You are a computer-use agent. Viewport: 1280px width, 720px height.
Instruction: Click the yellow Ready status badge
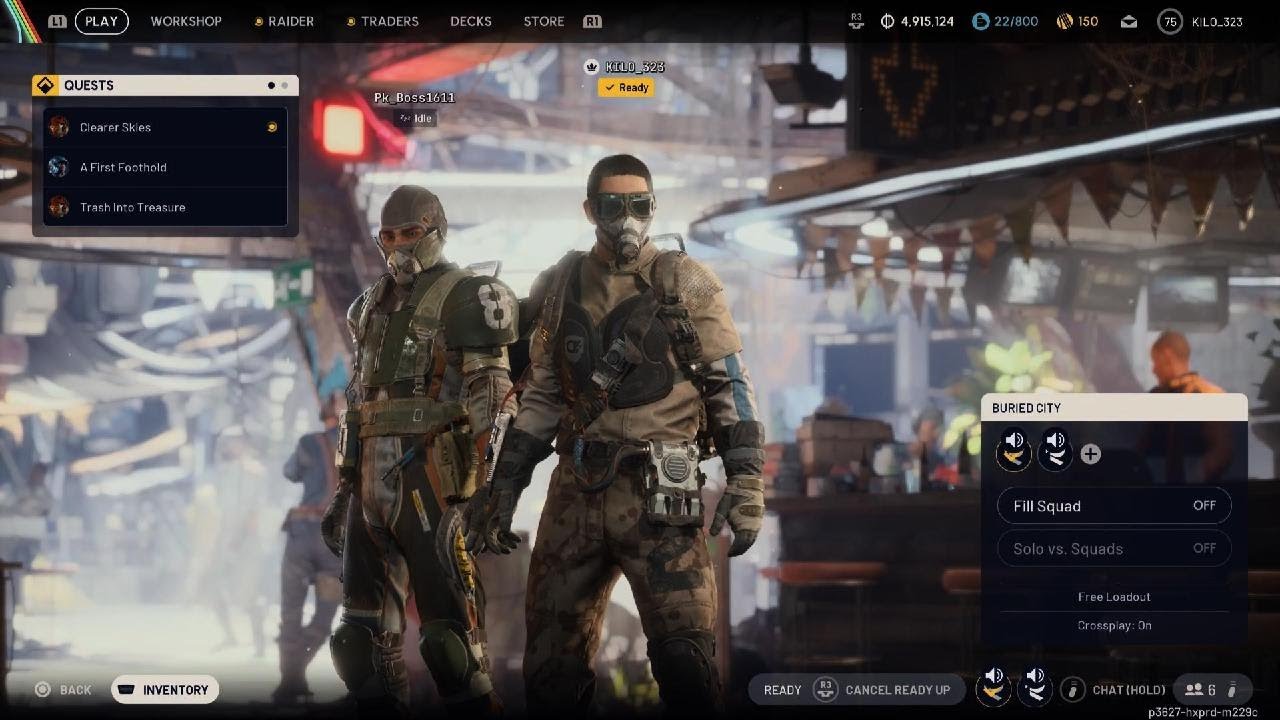tap(626, 87)
